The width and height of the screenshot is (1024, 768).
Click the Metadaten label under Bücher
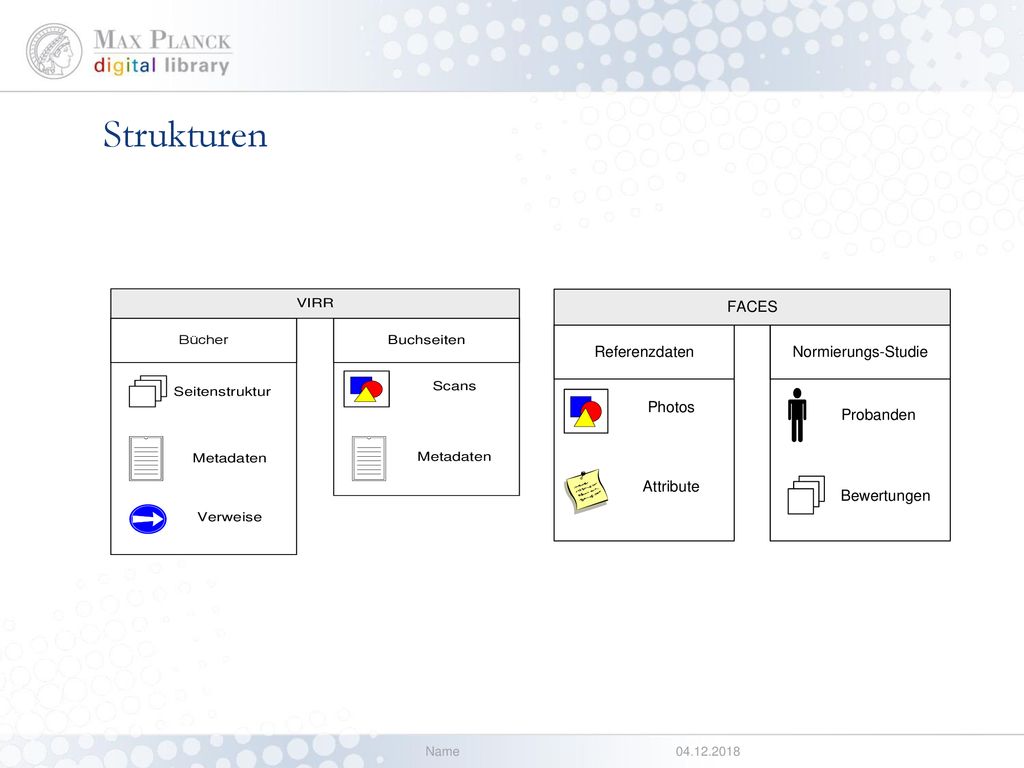pos(229,458)
